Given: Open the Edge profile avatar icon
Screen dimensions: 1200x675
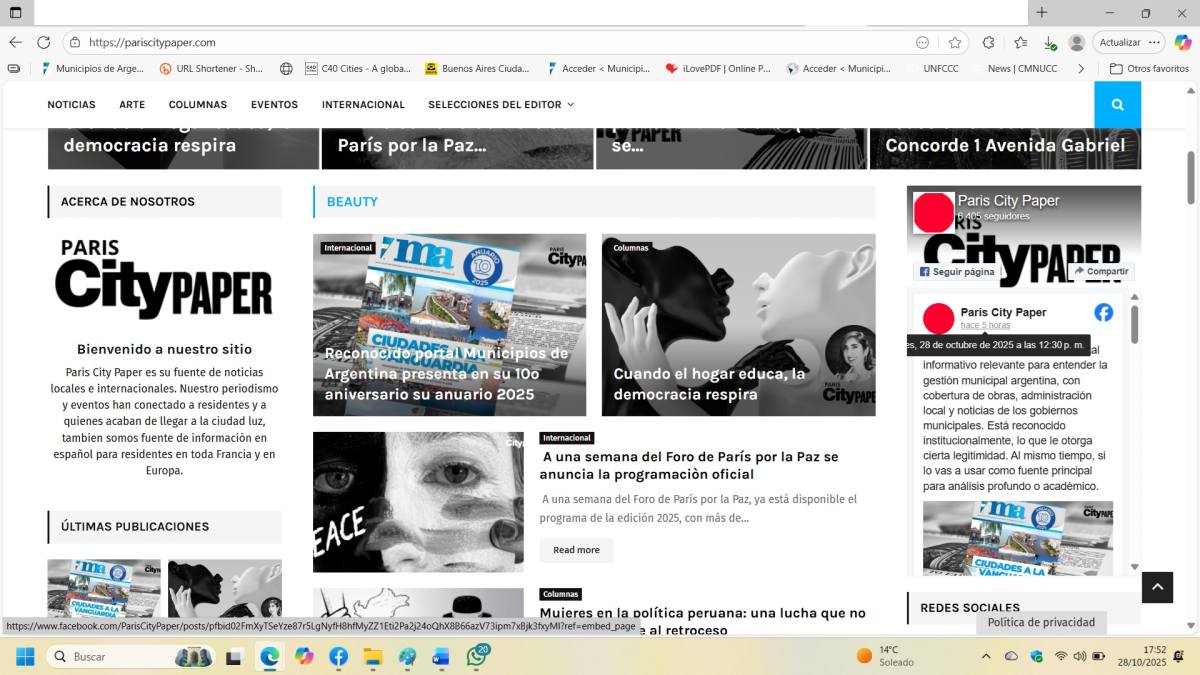Looking at the screenshot, I should click(1076, 42).
